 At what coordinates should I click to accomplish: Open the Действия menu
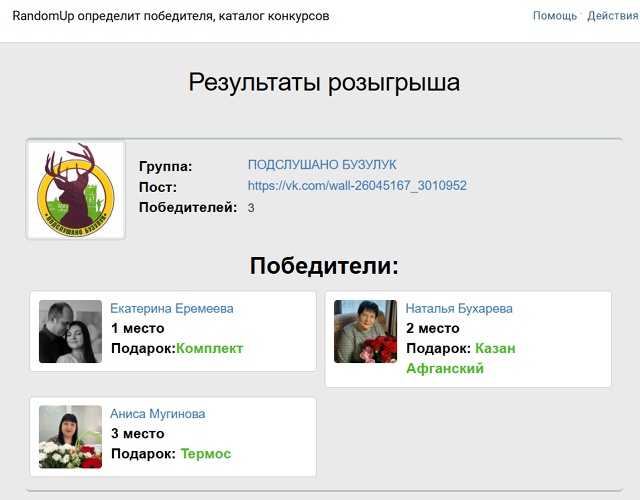point(613,16)
